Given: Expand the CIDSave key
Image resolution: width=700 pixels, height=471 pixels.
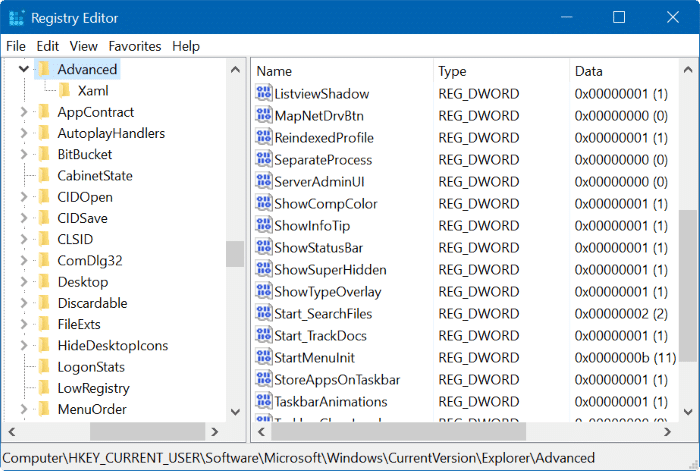Looking at the screenshot, I should pyautogui.click(x=24, y=218).
